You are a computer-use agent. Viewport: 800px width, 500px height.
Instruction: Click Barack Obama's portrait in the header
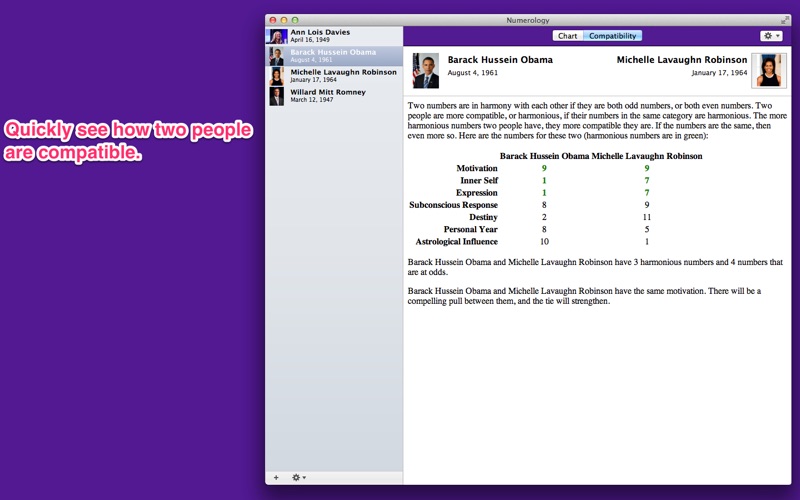(x=426, y=70)
